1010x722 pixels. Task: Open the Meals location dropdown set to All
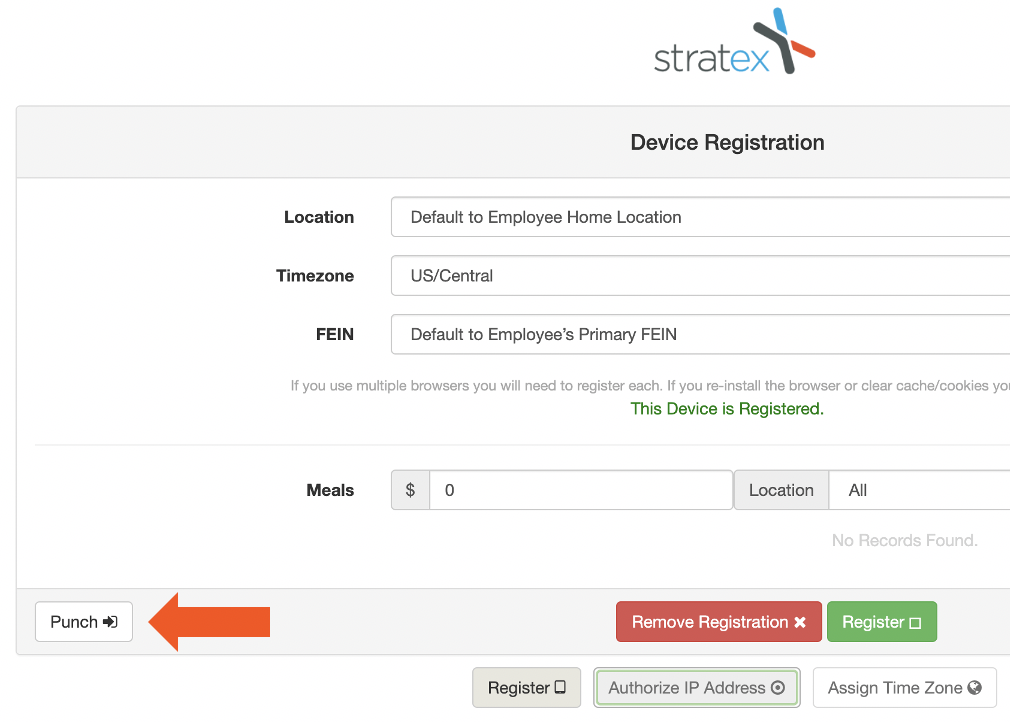pos(920,490)
